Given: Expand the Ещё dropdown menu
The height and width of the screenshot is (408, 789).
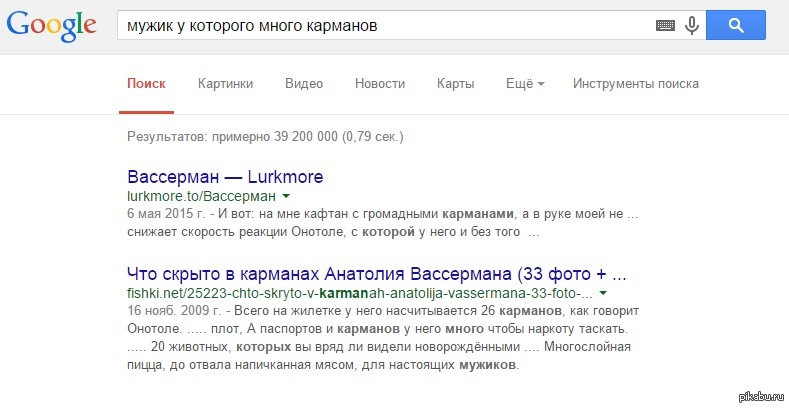Looking at the screenshot, I should pos(524,84).
